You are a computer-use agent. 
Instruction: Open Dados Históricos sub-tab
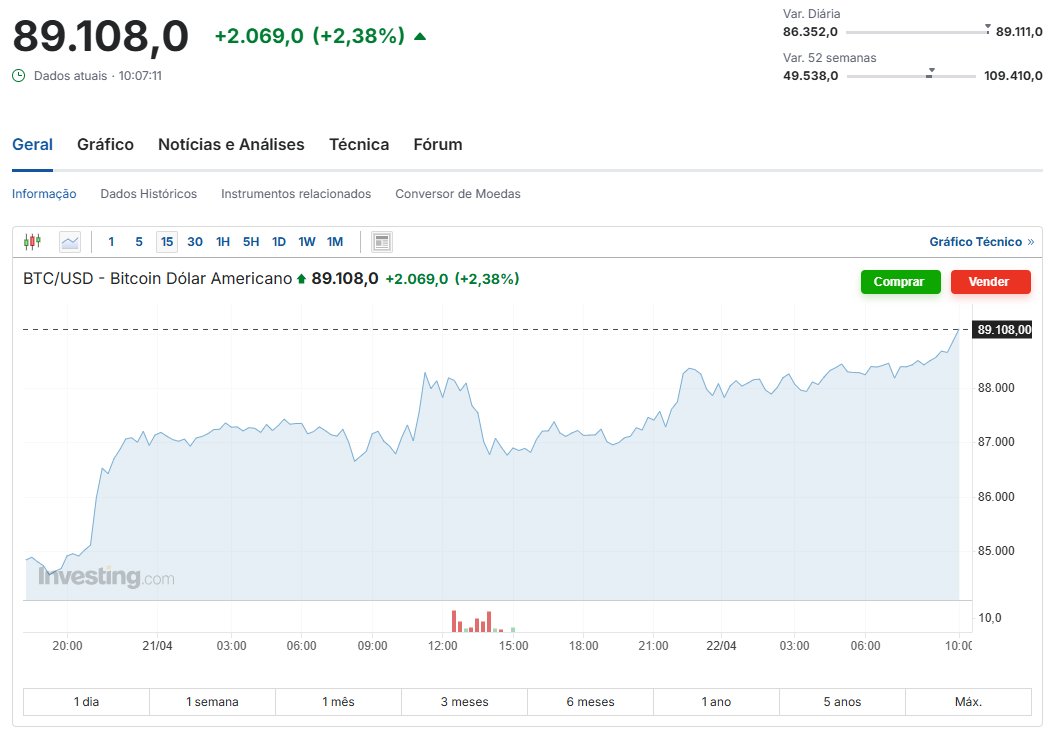click(149, 194)
